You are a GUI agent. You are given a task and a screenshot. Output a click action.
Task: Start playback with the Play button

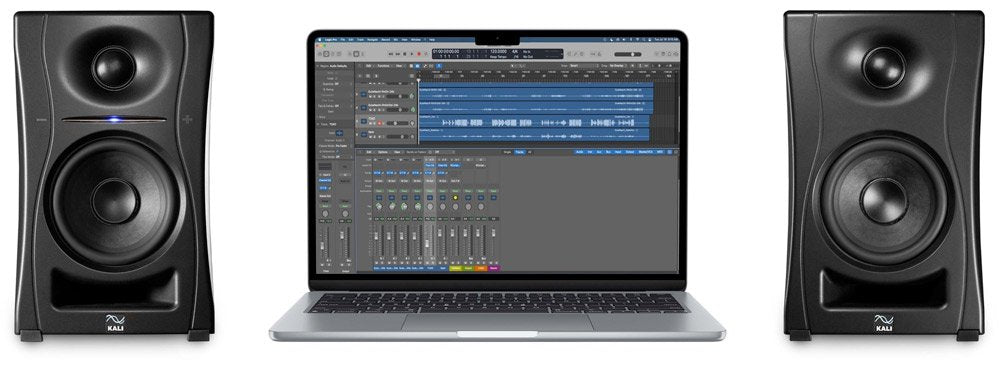412,54
